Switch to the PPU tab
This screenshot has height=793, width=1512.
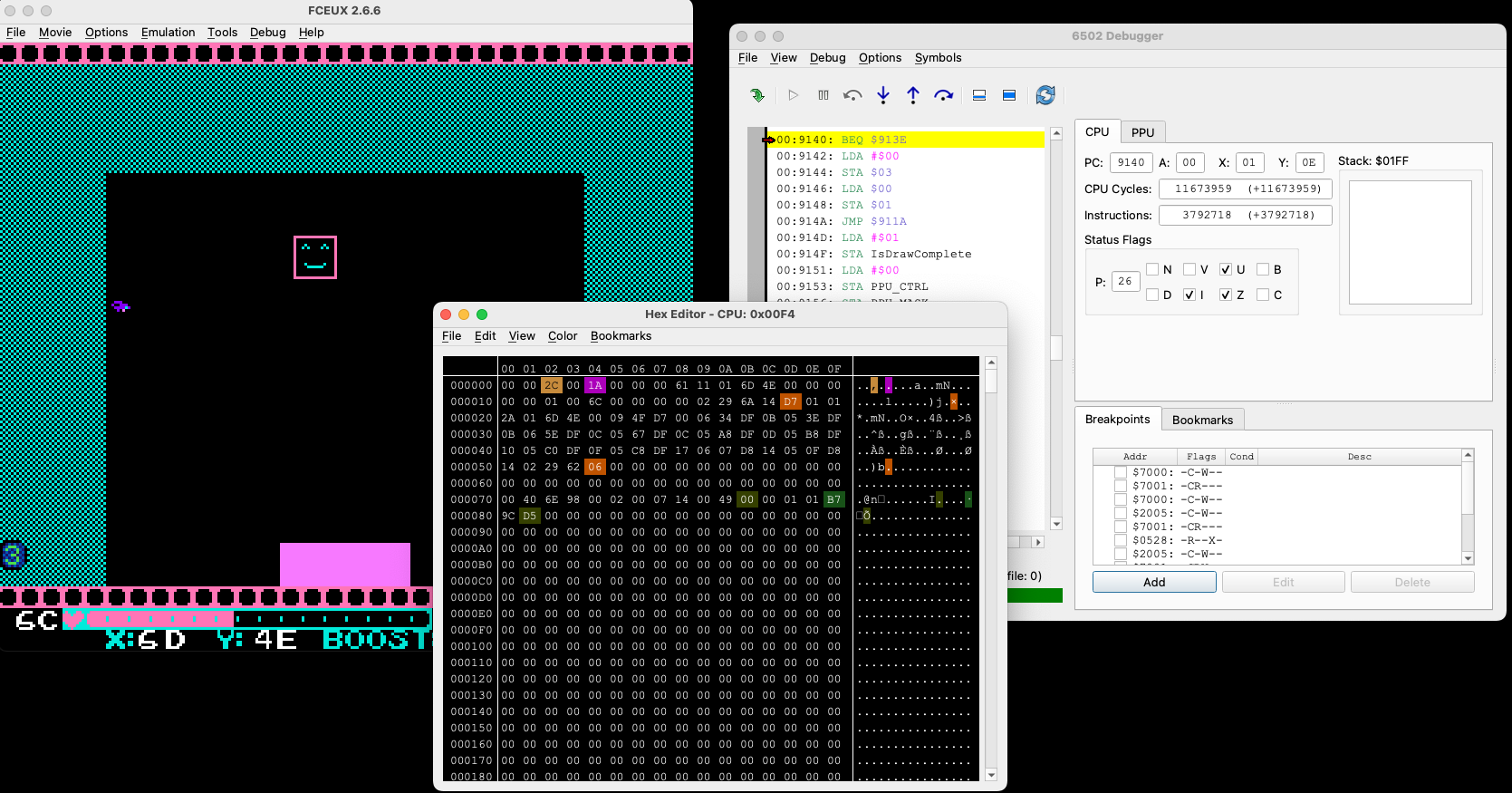click(1142, 132)
